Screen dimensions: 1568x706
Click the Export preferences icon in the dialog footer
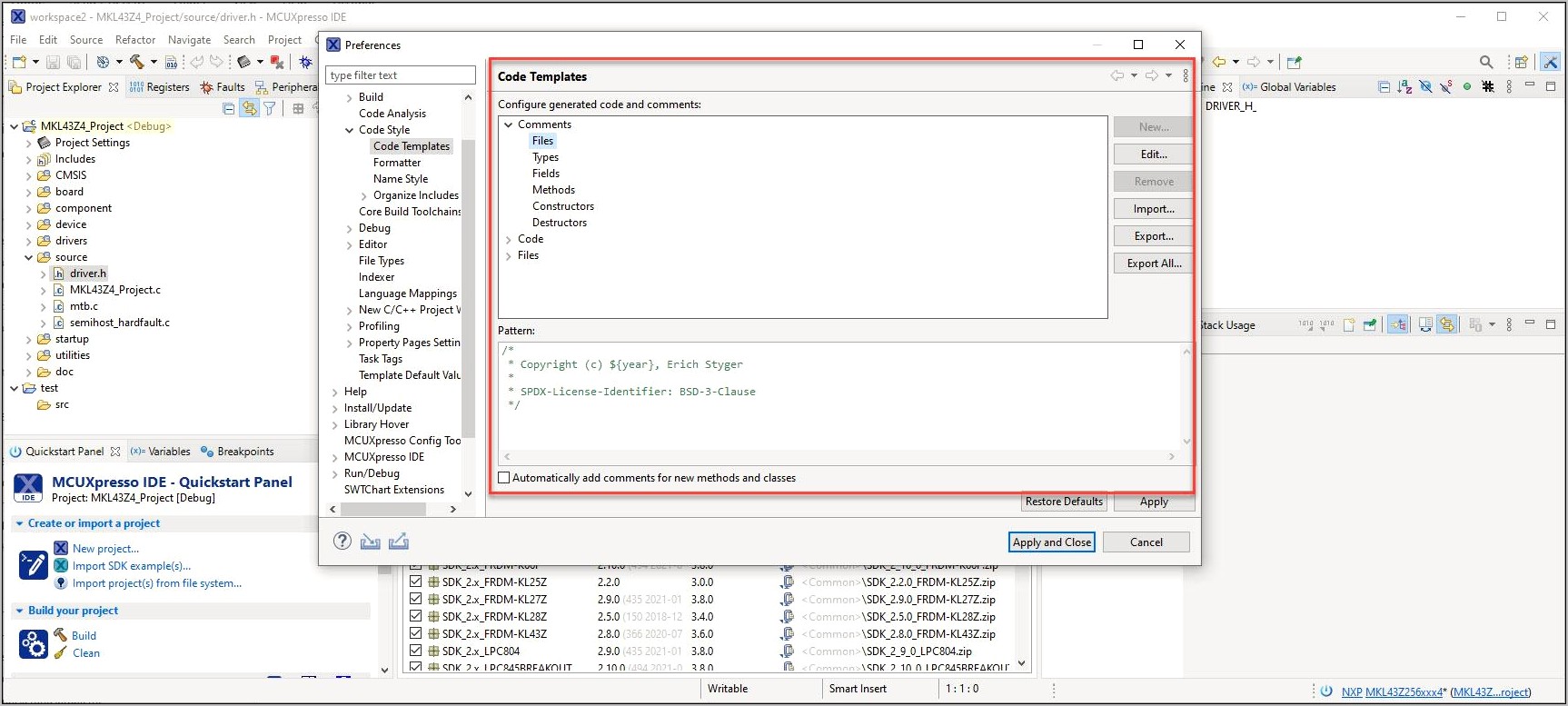pos(399,542)
